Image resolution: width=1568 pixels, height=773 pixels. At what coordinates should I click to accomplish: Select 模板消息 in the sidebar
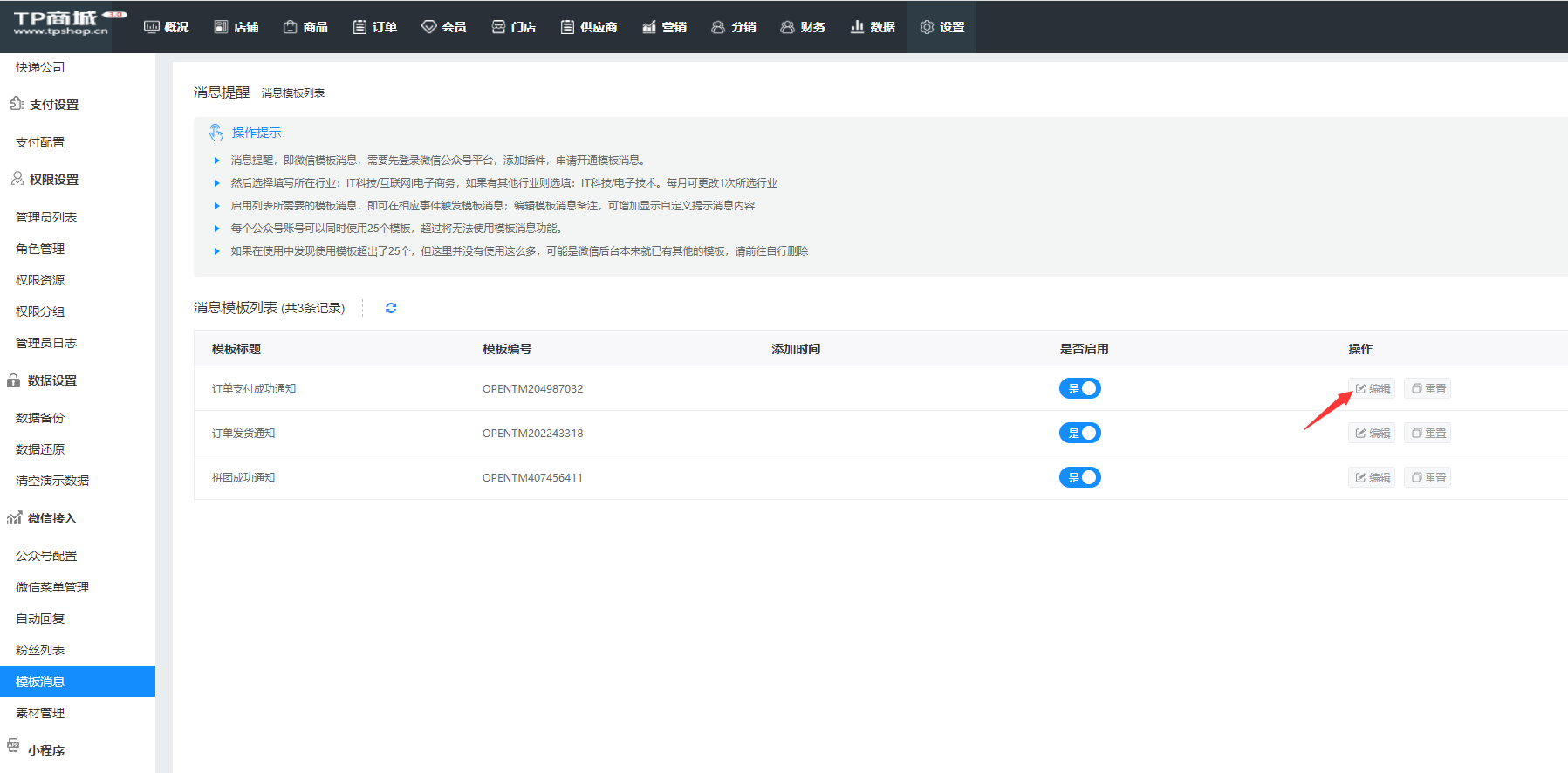coord(40,681)
